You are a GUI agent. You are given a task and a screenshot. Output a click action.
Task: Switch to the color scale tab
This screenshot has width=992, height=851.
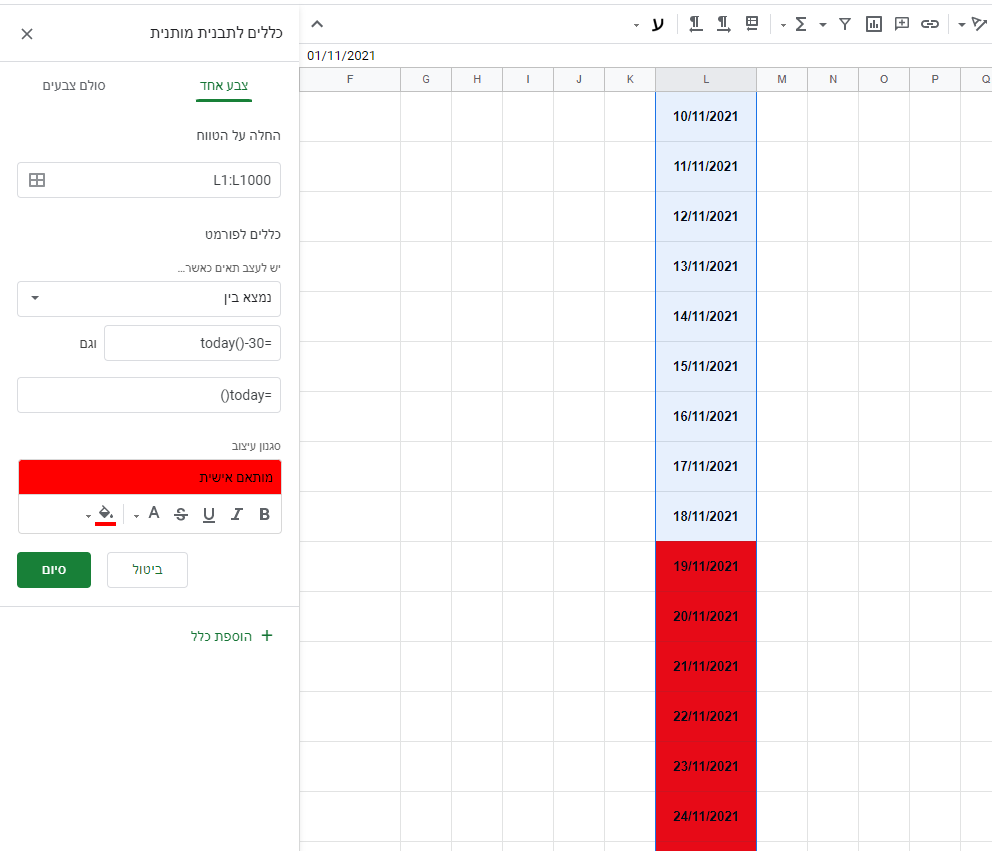pyautogui.click(x=74, y=85)
